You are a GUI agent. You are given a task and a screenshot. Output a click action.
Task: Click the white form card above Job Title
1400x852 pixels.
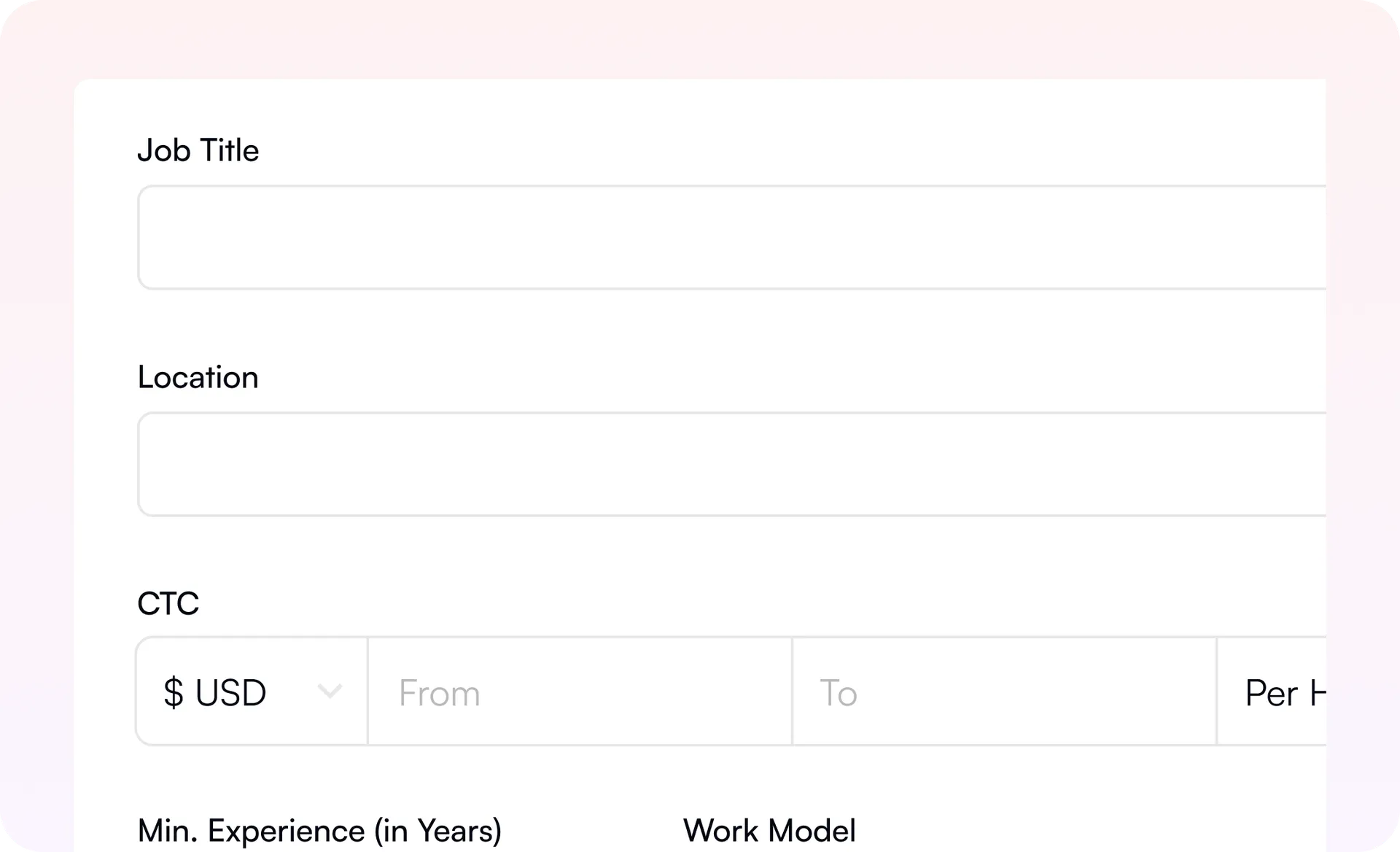pyautogui.click(x=700, y=106)
